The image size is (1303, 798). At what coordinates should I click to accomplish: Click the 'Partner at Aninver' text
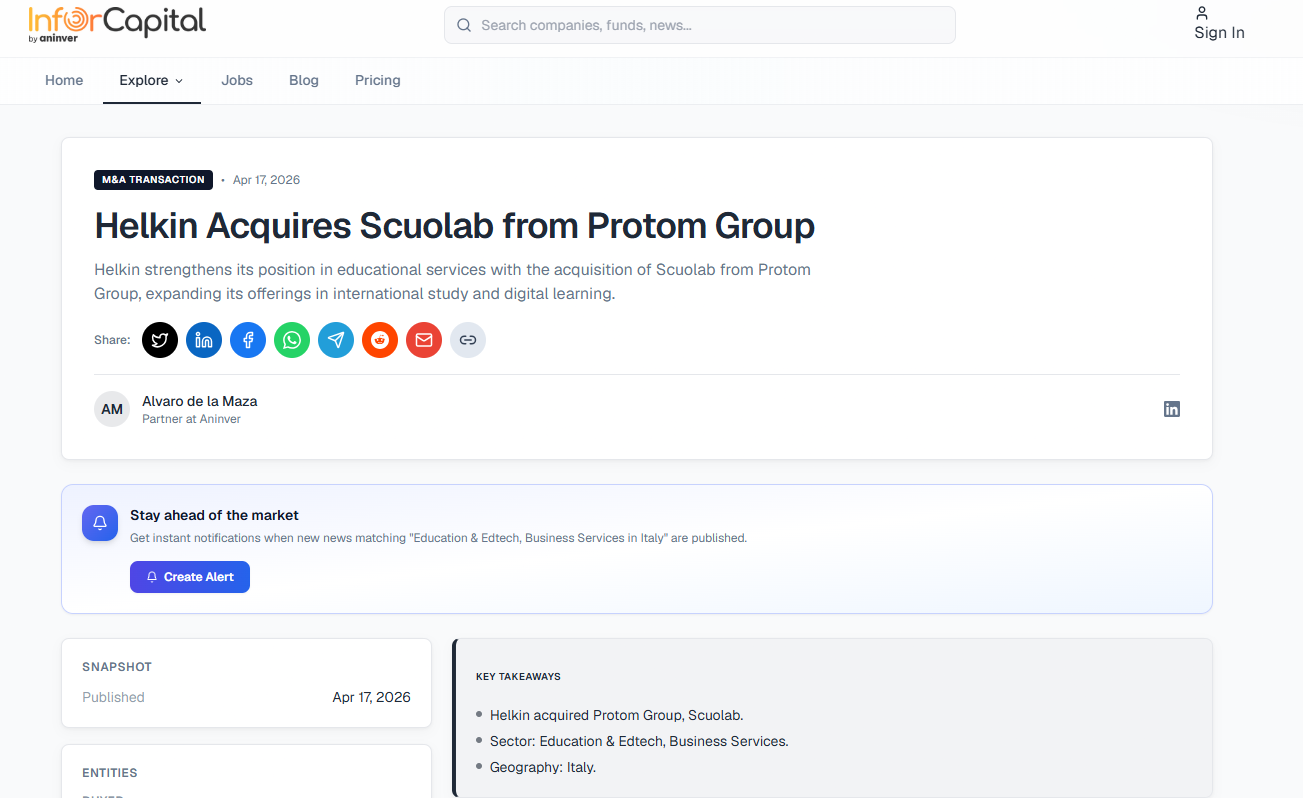click(x=191, y=419)
